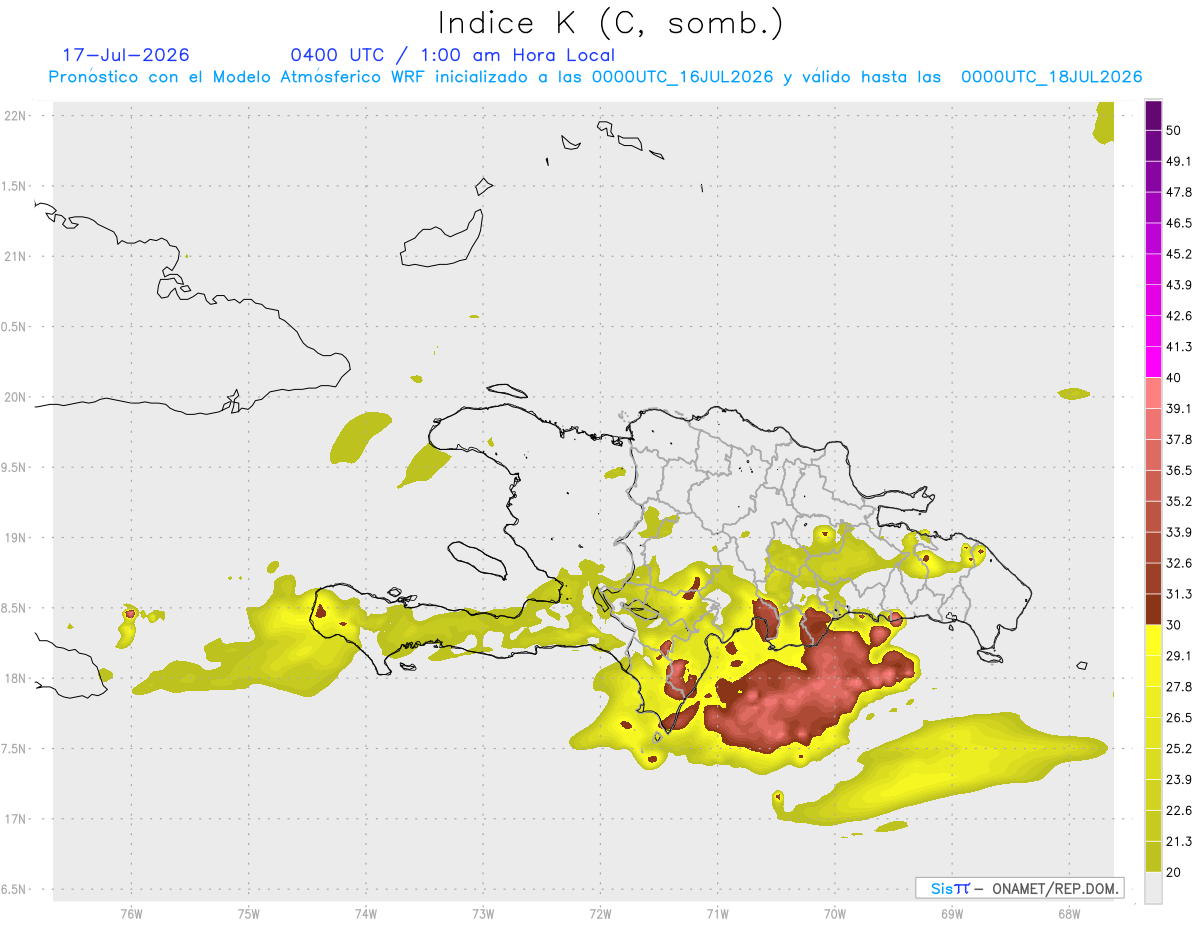The width and height of the screenshot is (1200, 927).
Task: Click the color scale value 22.6
Action: click(1178, 811)
